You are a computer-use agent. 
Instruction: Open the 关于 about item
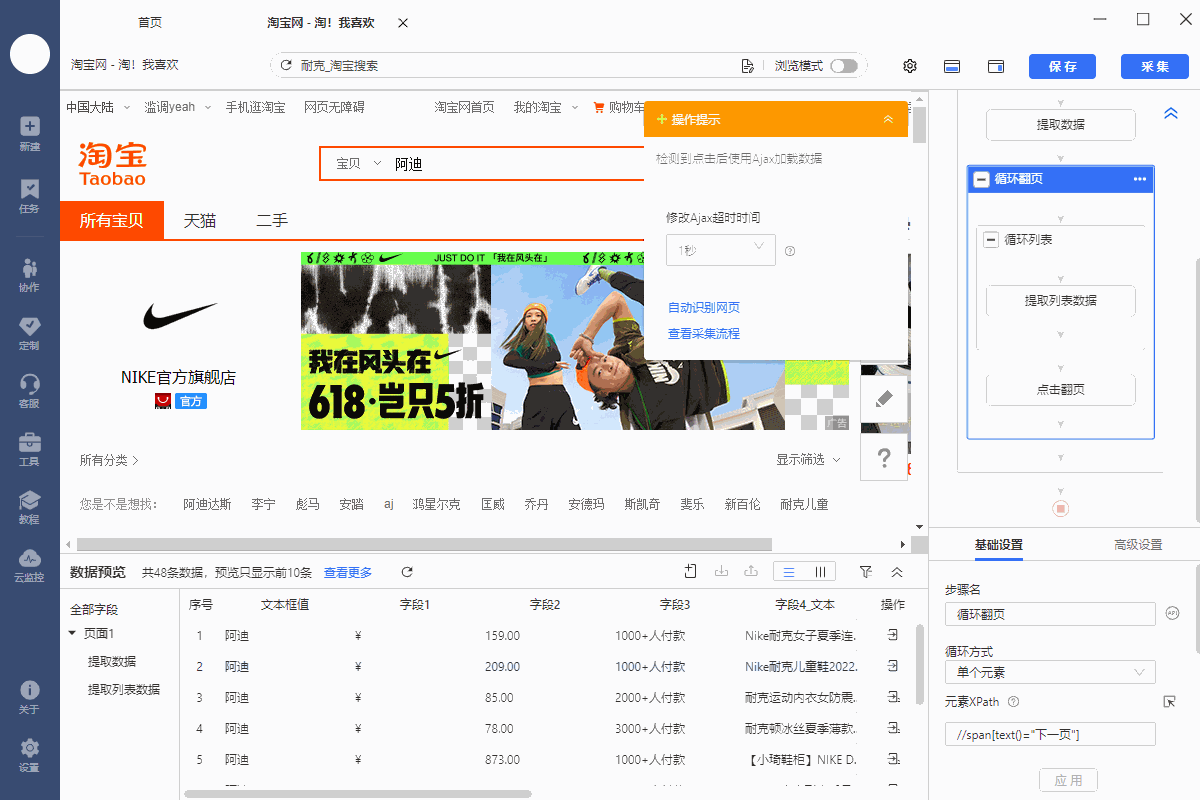tap(29, 696)
